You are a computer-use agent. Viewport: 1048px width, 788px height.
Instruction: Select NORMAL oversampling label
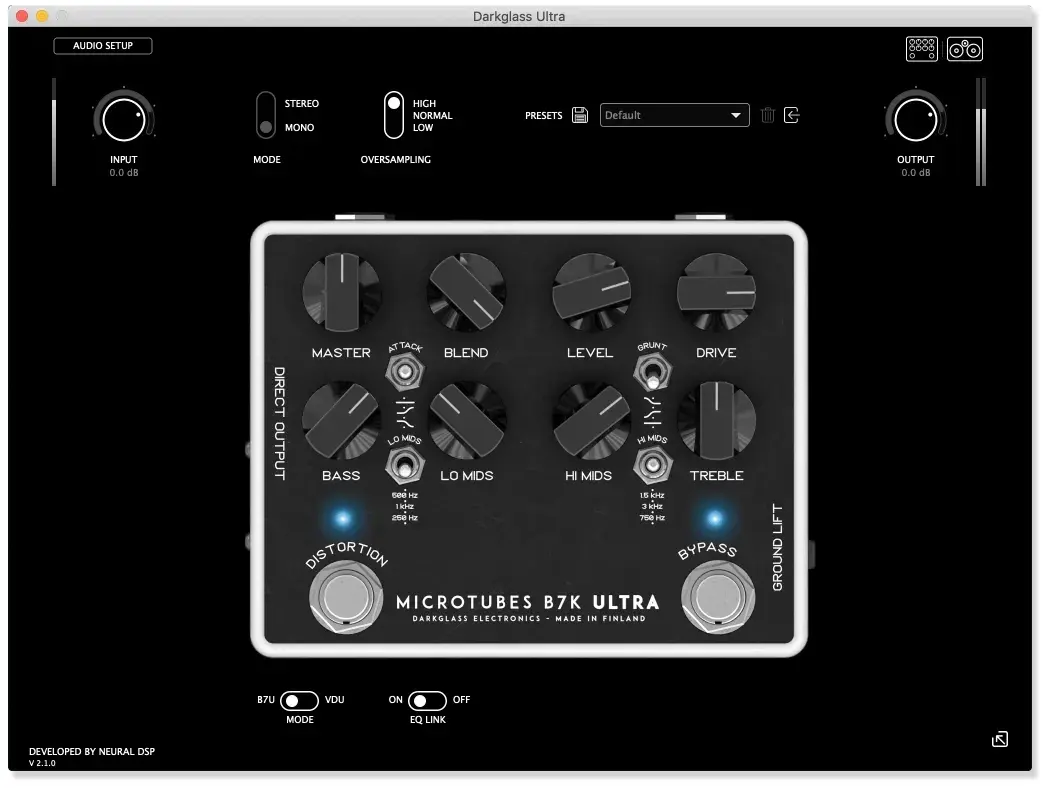coord(432,115)
